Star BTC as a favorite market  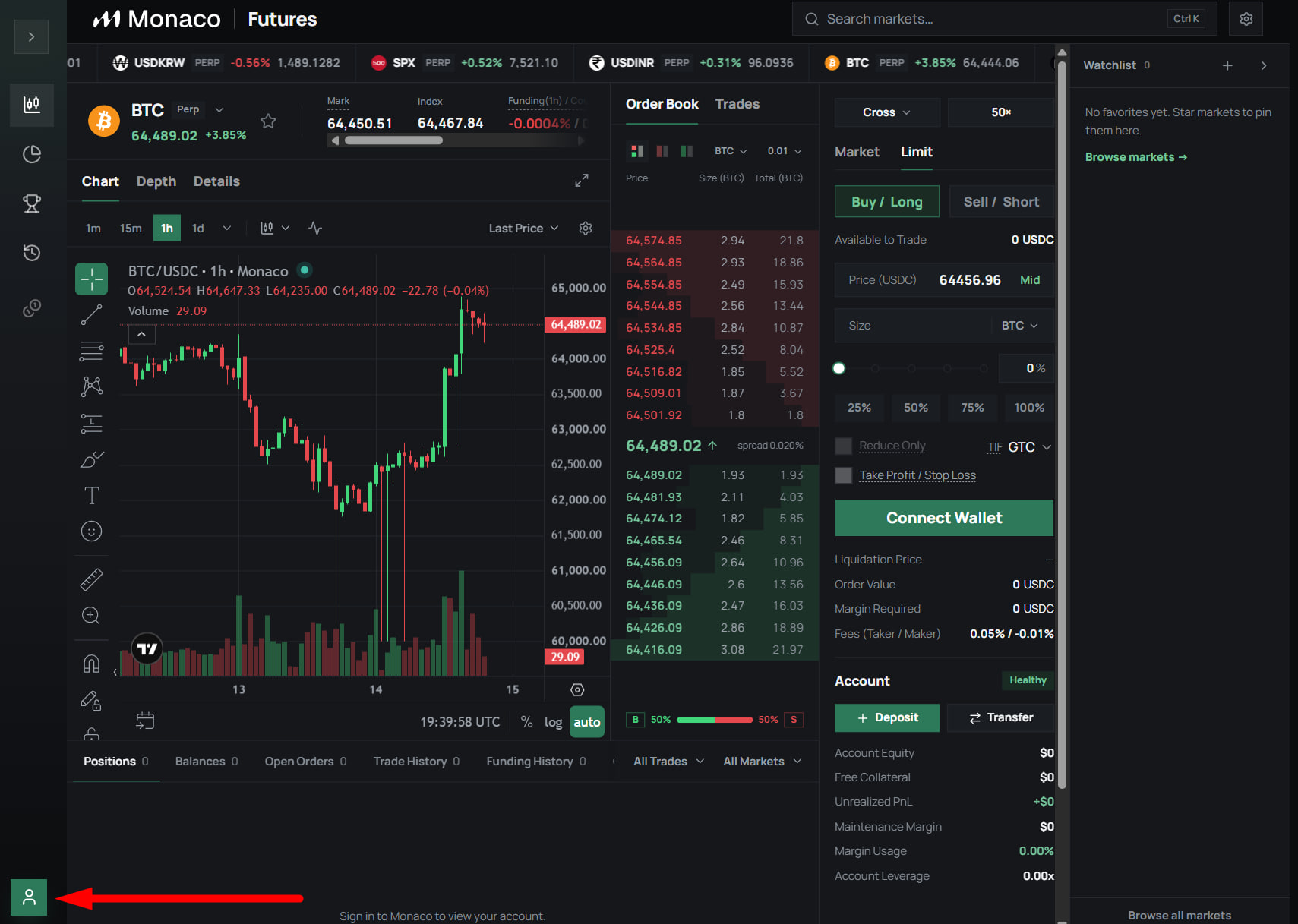point(268,121)
